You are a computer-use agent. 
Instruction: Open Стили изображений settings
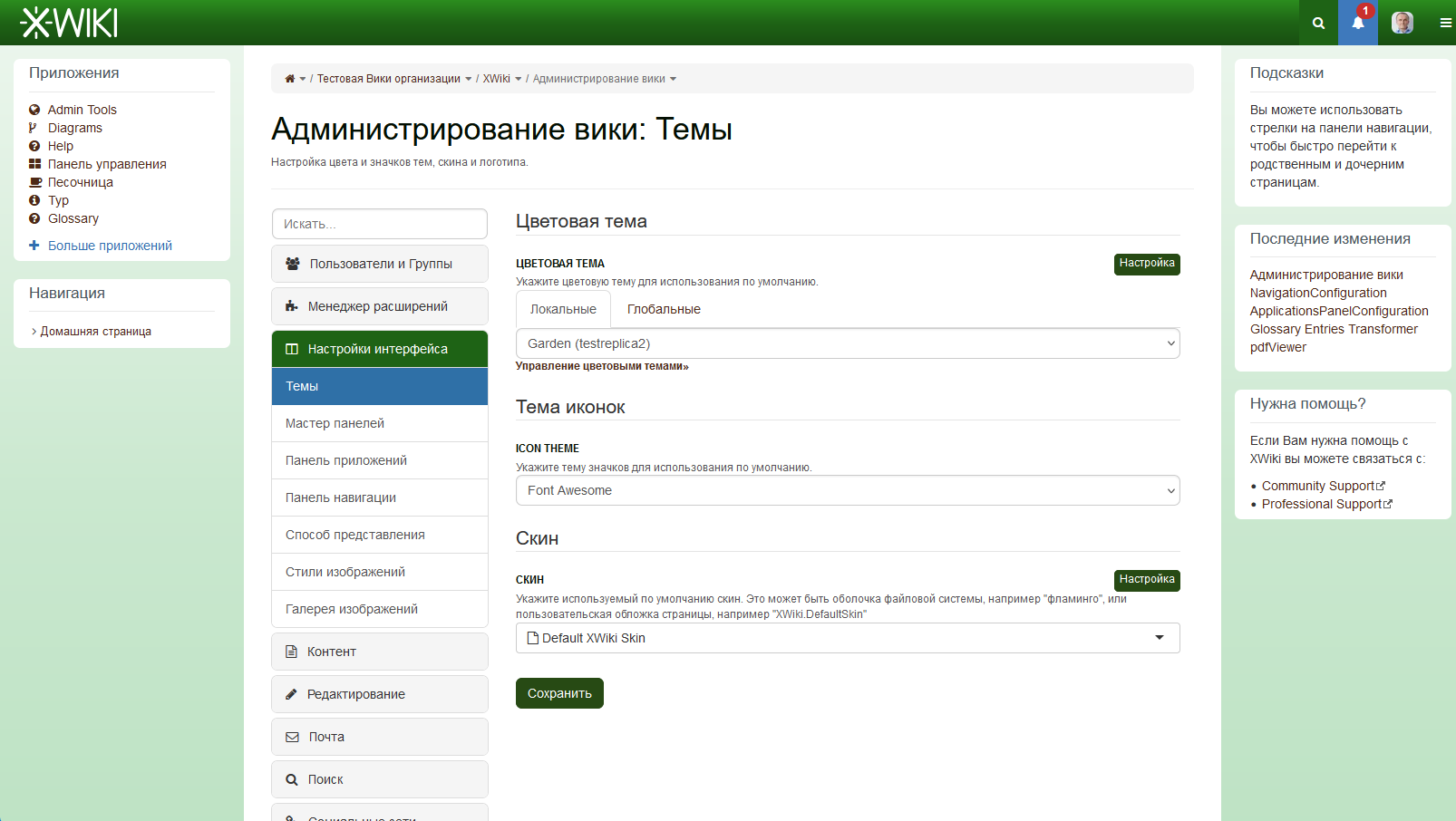380,572
